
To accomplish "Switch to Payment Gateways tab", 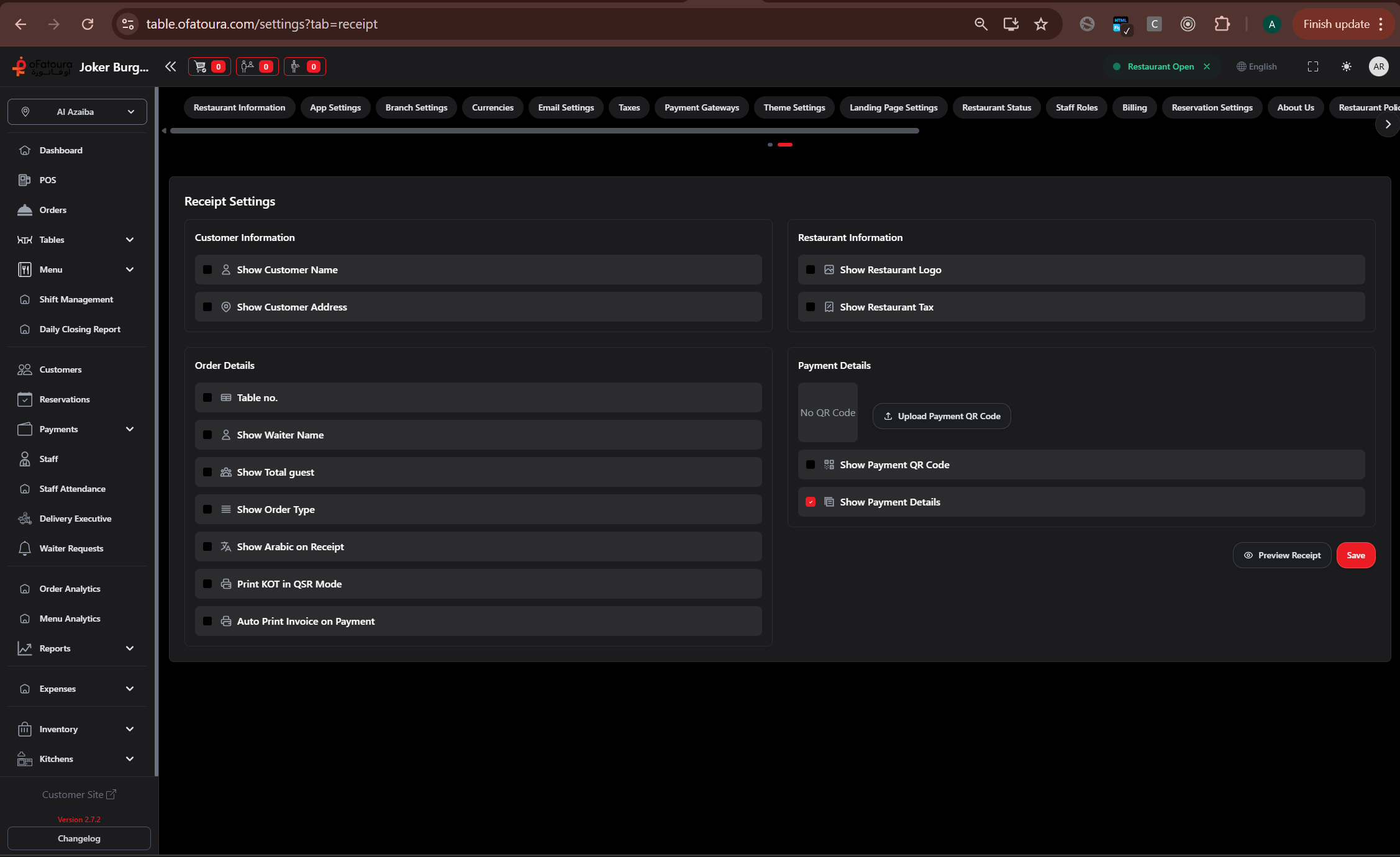I will [701, 107].
